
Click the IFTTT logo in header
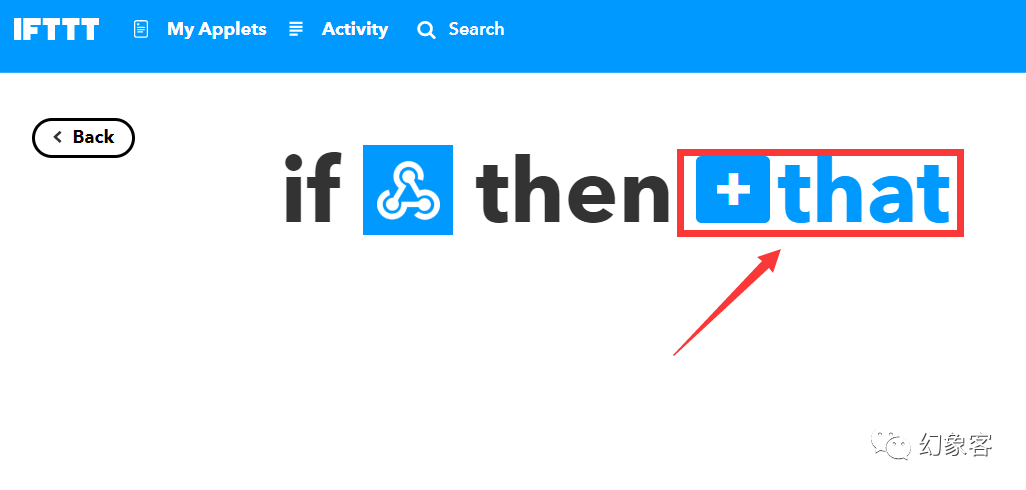click(56, 29)
